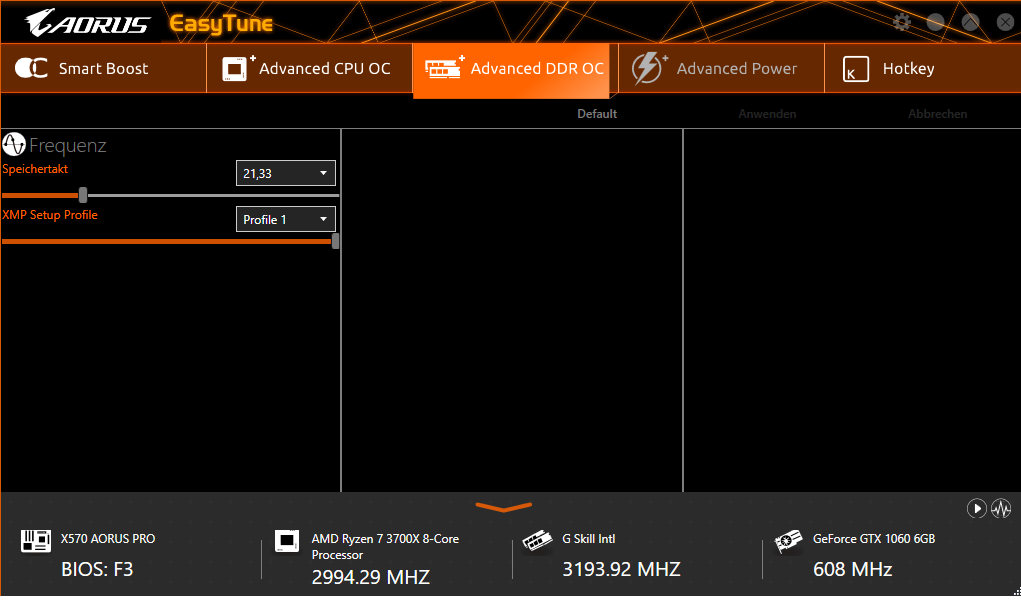Click the XMP Setup Profile slider handle
Screen dimensions: 1021x601
click(335, 241)
